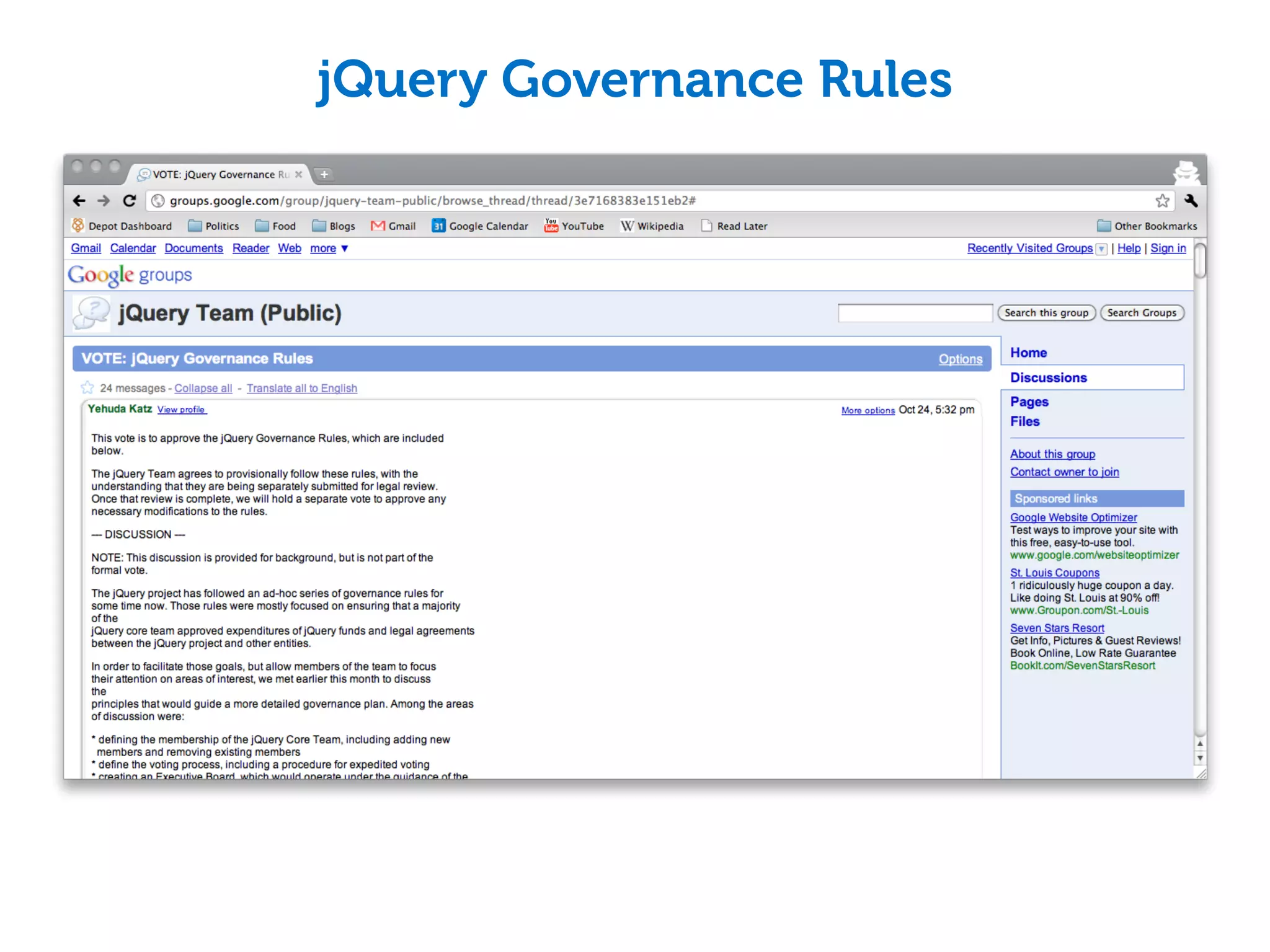Click Translate all to English
1270x952 pixels.
point(301,388)
